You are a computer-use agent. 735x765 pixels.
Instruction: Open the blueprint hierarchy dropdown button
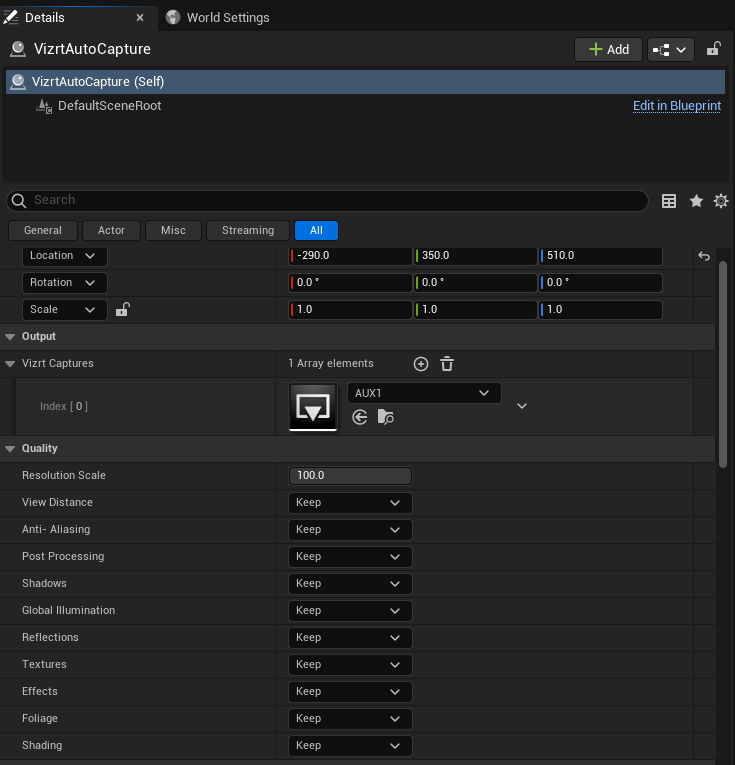coord(670,49)
